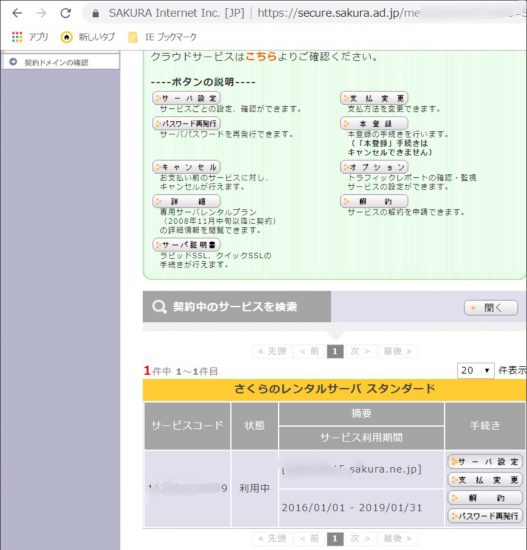
Task: Click the sakura.ne.jp domain summary cell
Action: [361, 469]
